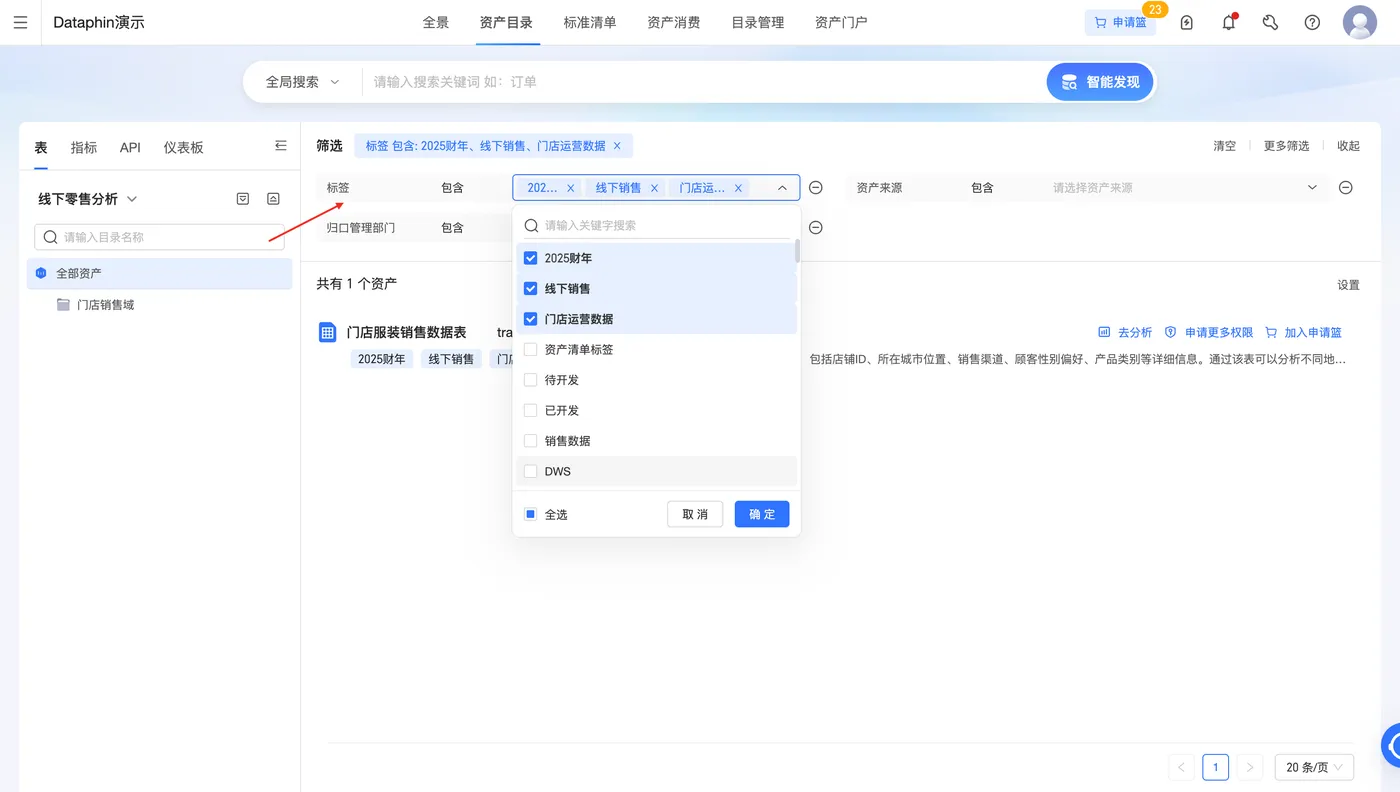Click 收起 to collapse filters
The image size is (1400, 792).
coord(1349,146)
